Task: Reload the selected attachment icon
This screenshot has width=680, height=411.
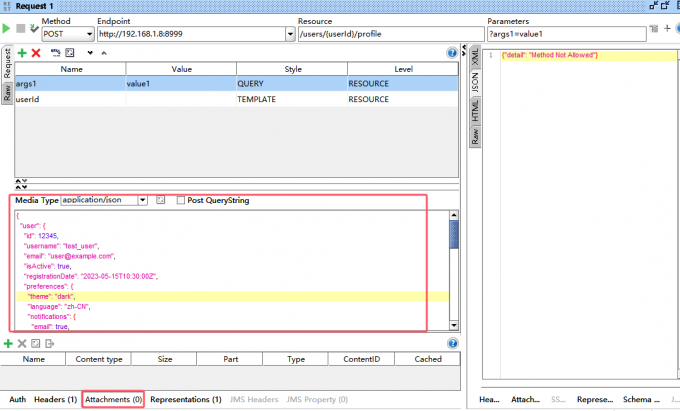Action: pyautogui.click(x=36, y=343)
